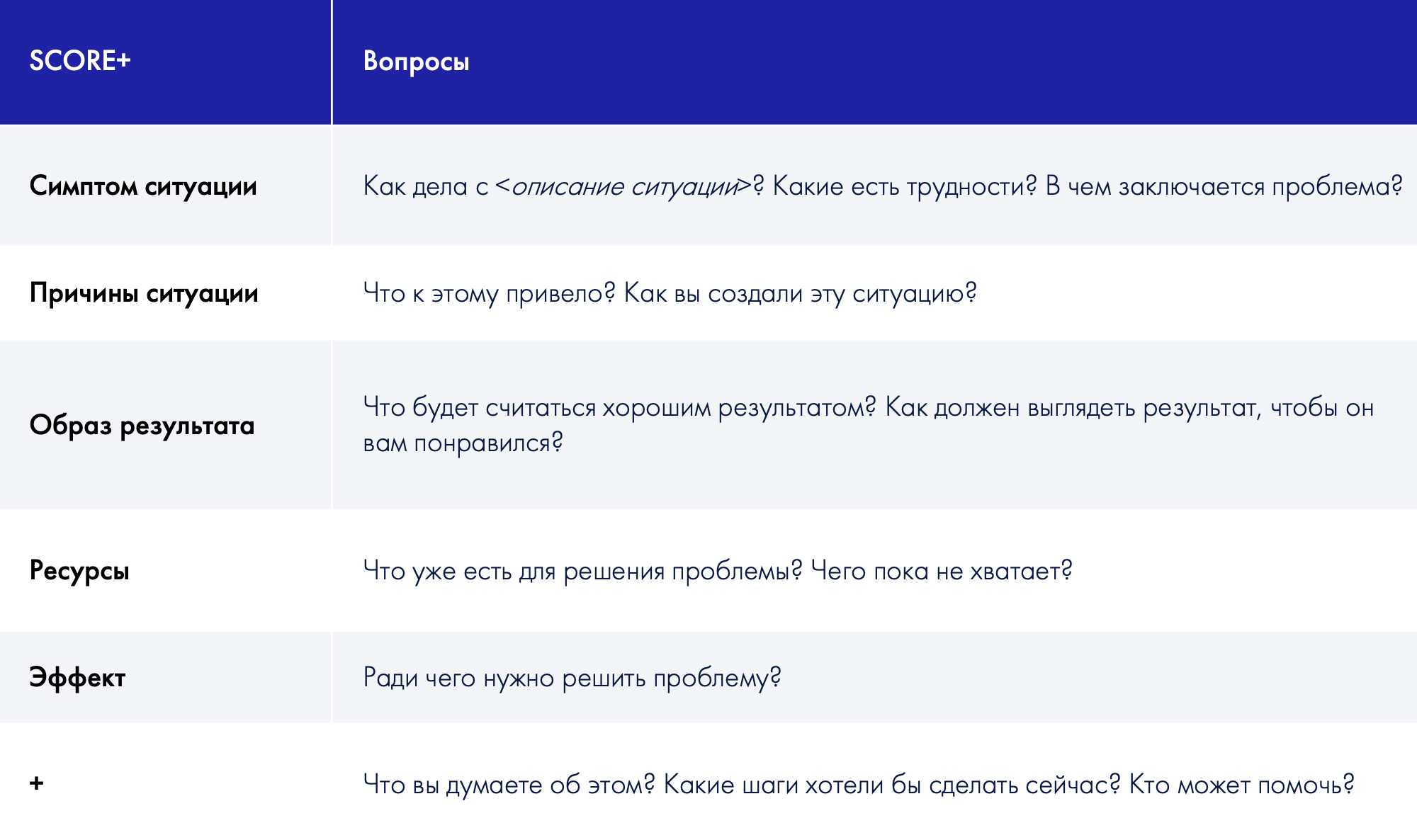1417x840 pixels.
Task: Click the Образ результата row label
Action: point(142,425)
